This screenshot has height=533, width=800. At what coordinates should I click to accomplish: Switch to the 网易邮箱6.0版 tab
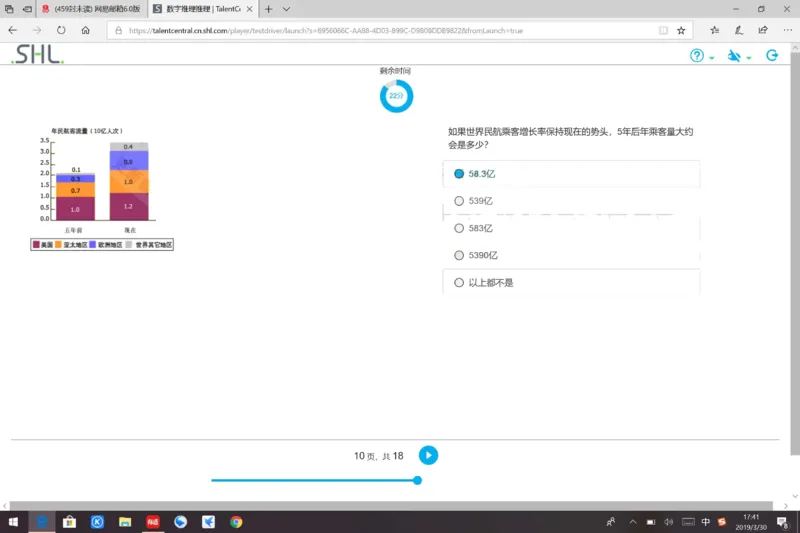tap(92, 9)
